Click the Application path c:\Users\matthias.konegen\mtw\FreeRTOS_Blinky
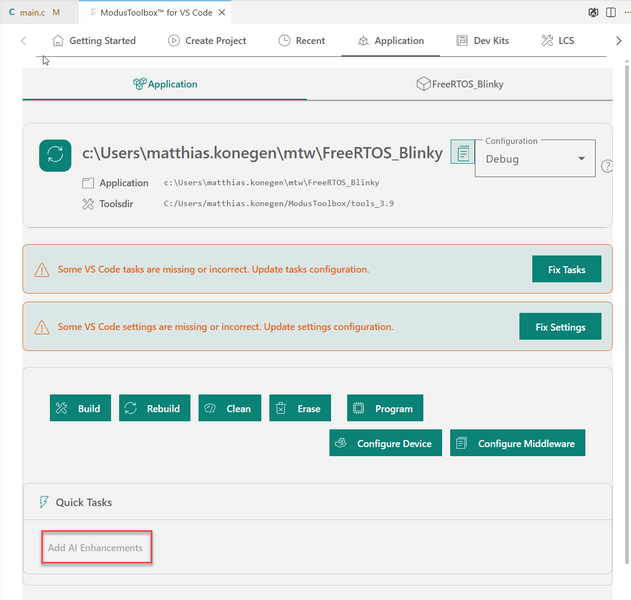Viewport: 631px width, 600px height. [272, 183]
